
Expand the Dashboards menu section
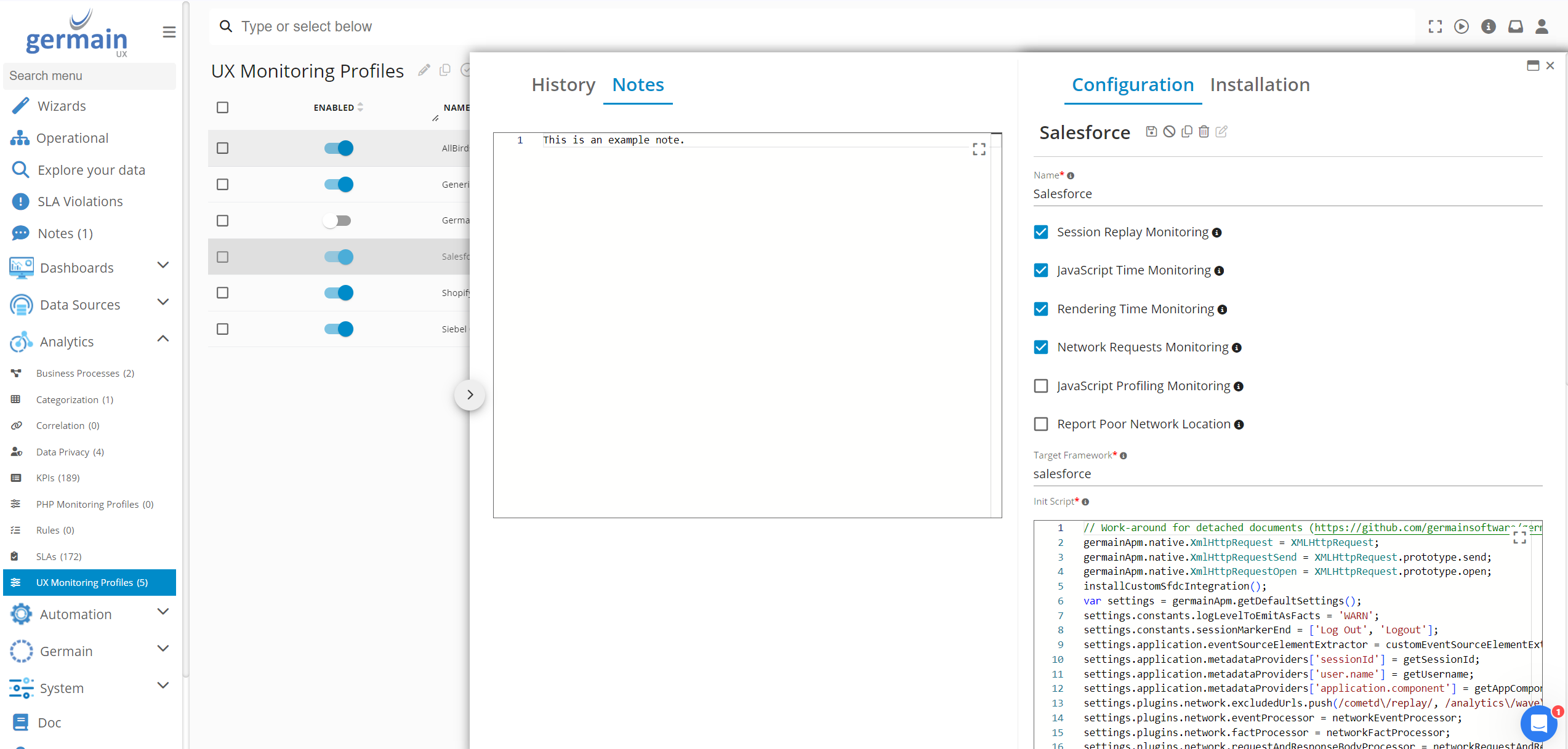[163, 266]
